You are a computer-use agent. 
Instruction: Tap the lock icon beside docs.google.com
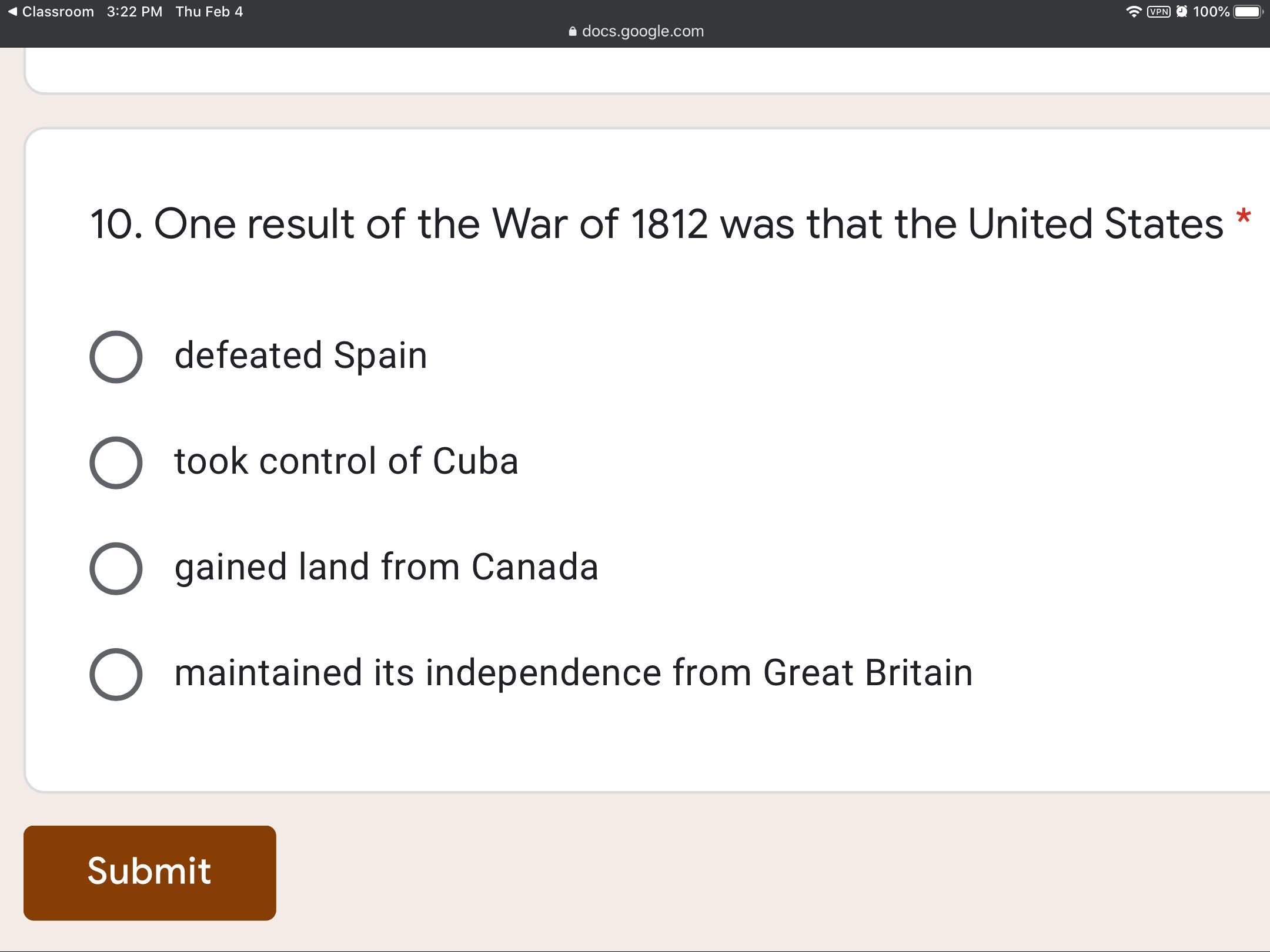click(x=573, y=31)
